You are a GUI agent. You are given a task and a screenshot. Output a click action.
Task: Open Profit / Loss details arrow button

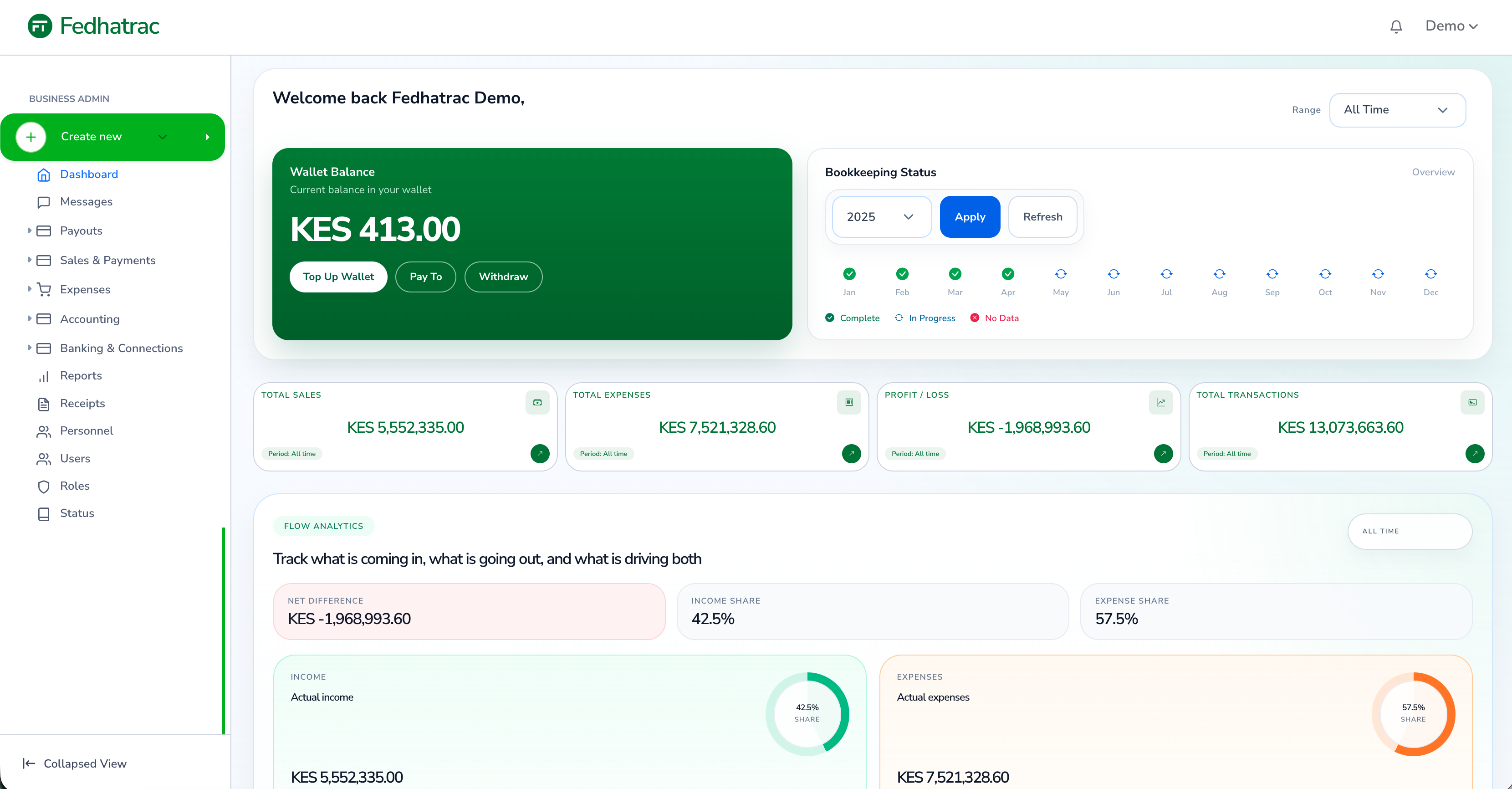[x=1163, y=453]
